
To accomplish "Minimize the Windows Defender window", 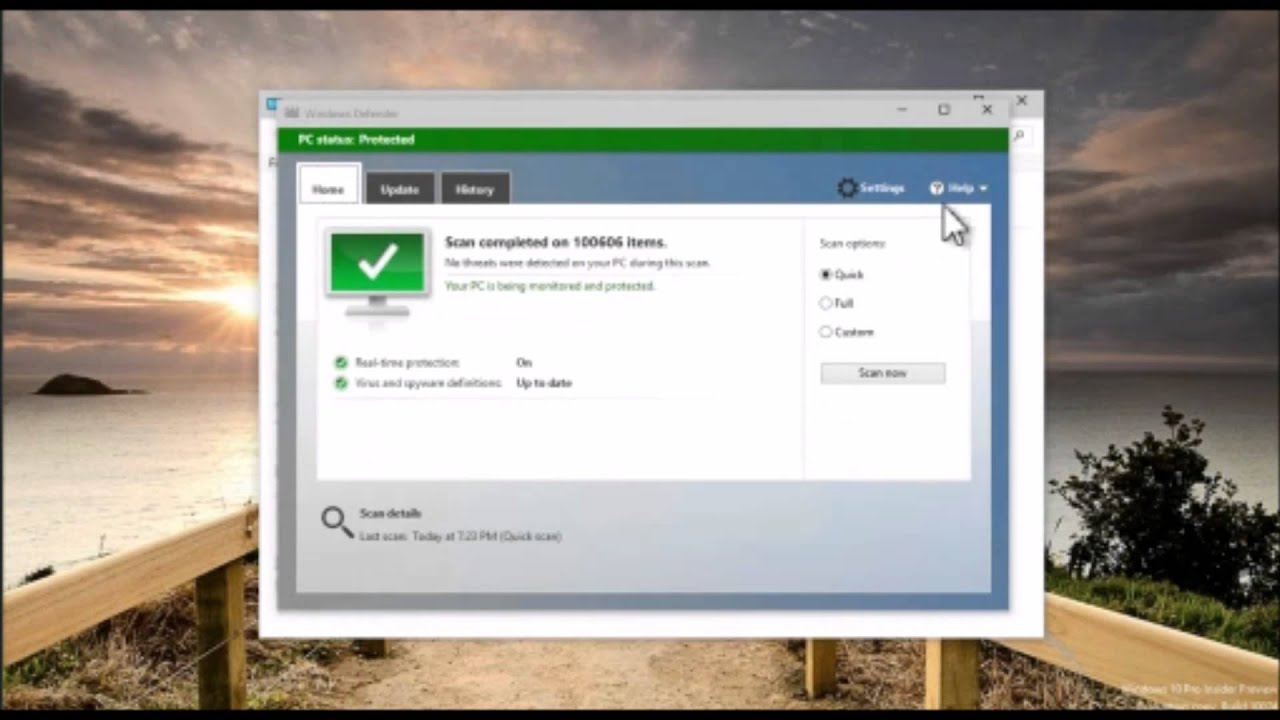I will coord(902,110).
